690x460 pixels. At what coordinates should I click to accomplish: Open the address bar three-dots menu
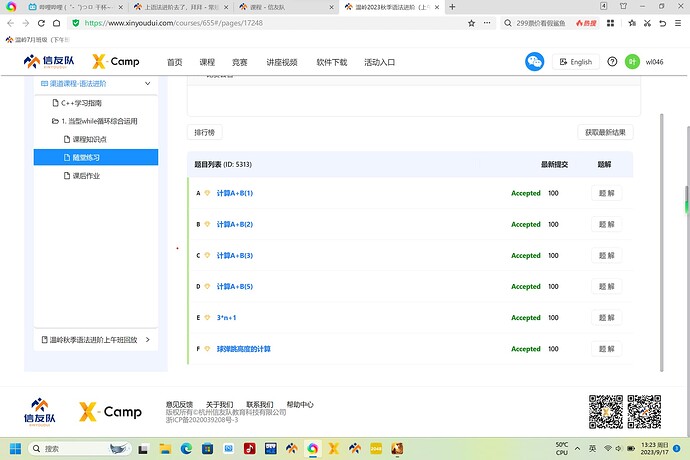pyautogui.click(x=487, y=23)
